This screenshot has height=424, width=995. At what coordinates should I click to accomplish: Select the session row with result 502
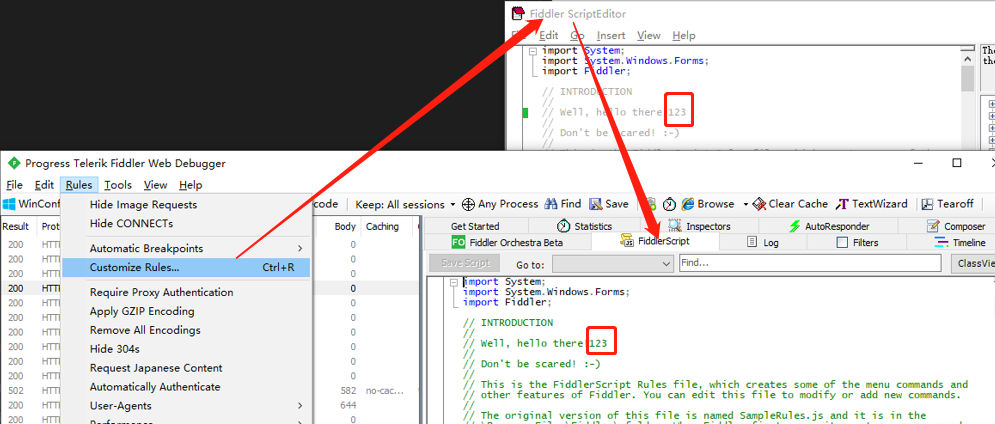pyautogui.click(x=209, y=390)
